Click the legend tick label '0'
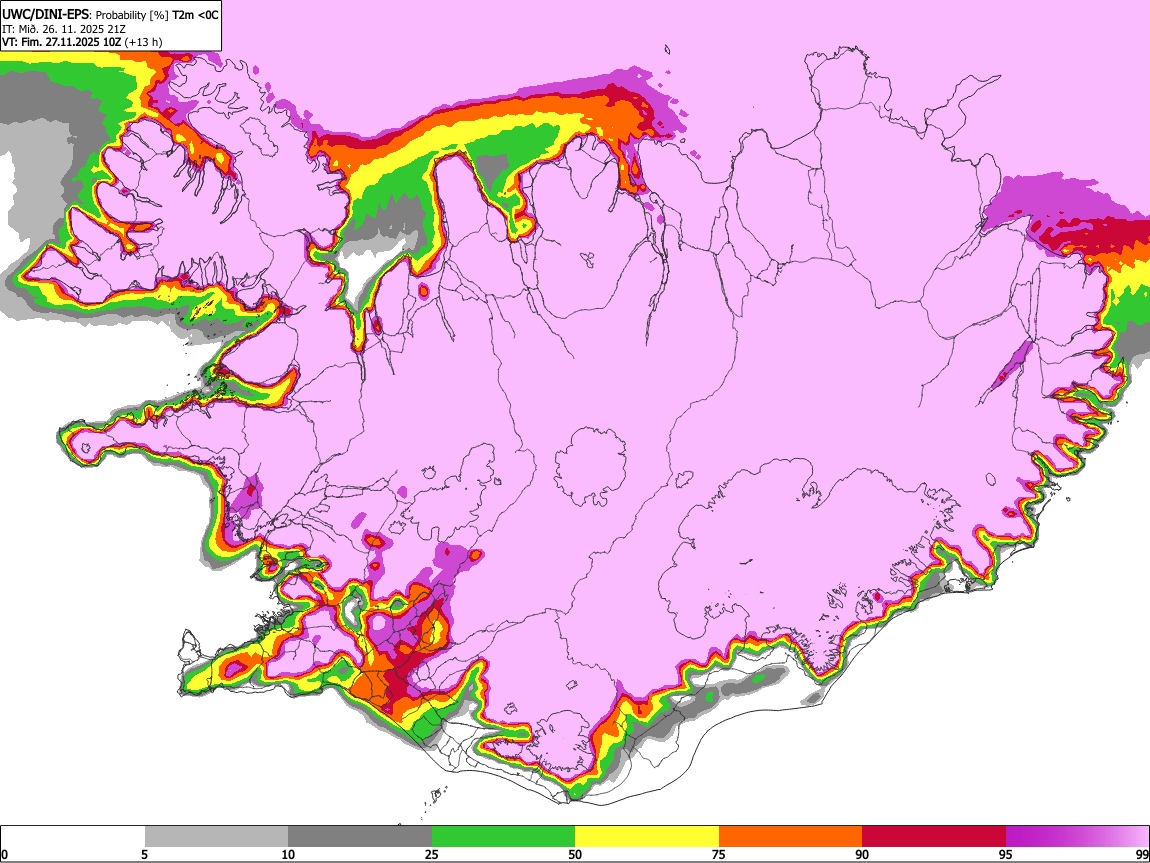Screen dimensions: 1150x863 tap(4, 854)
